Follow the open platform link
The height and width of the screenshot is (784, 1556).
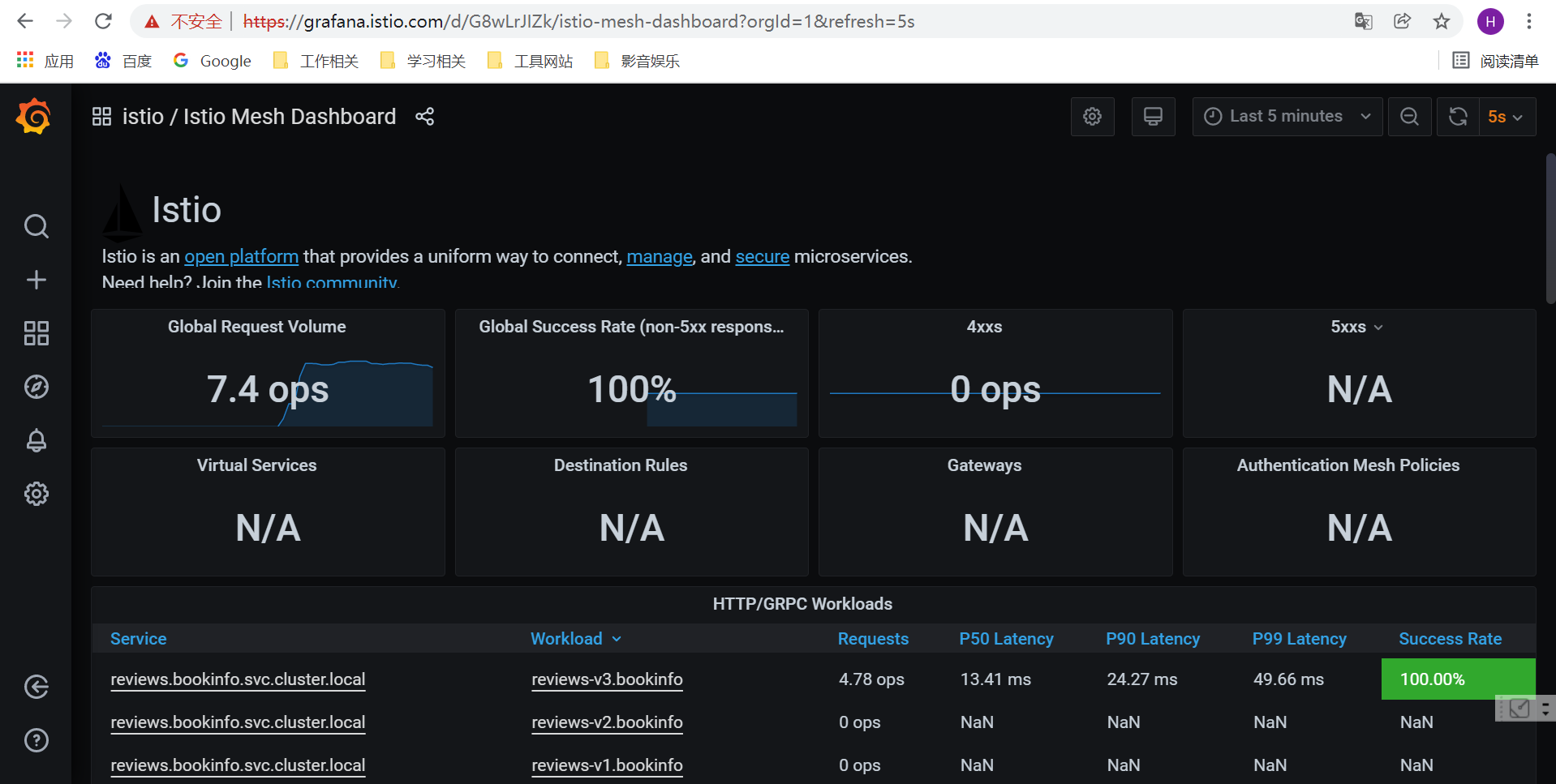241,256
